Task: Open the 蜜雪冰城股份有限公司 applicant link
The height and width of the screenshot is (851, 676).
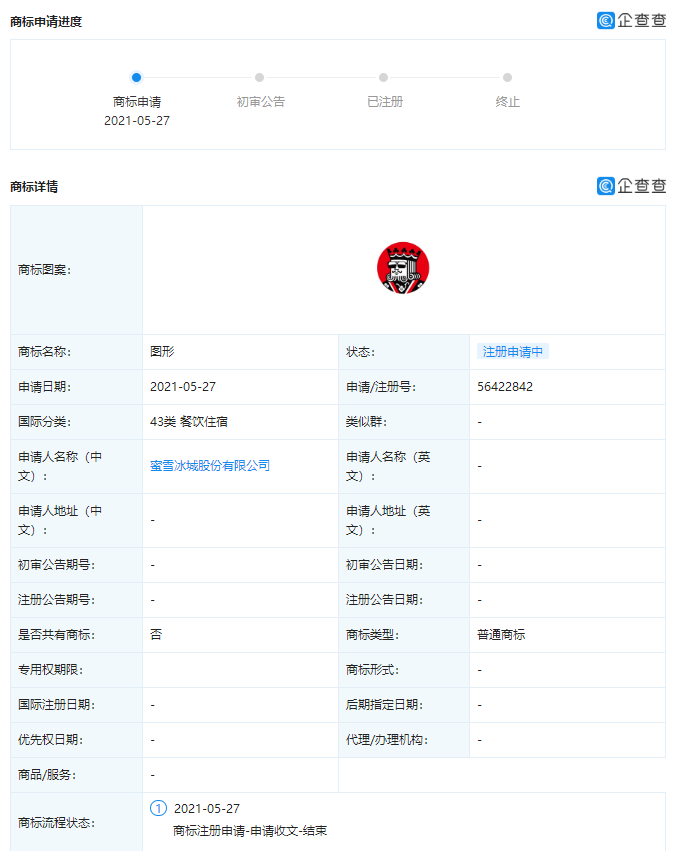Action: point(210,466)
